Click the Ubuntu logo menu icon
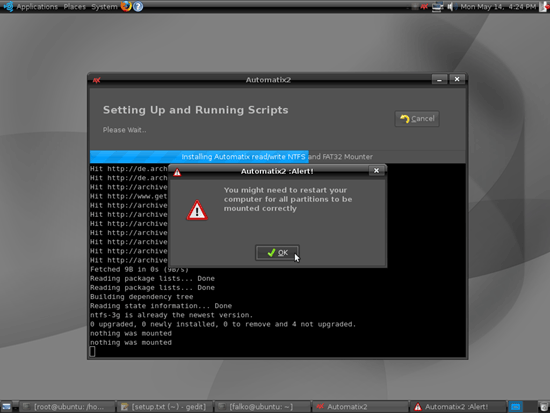 click(x=8, y=6)
